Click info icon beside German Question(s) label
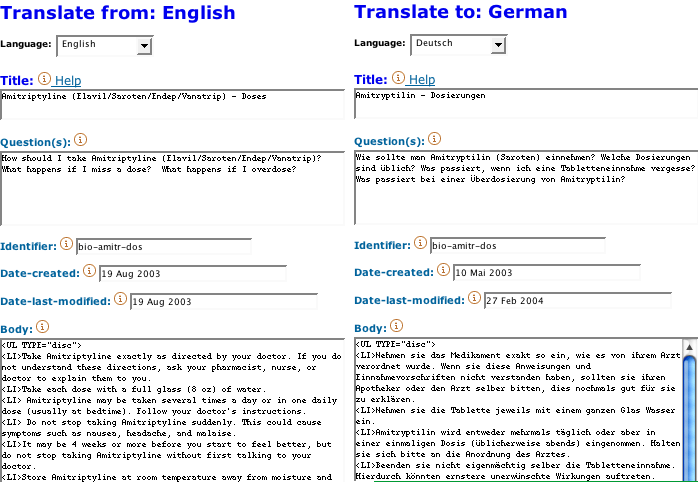698x482 pixels. [434, 139]
